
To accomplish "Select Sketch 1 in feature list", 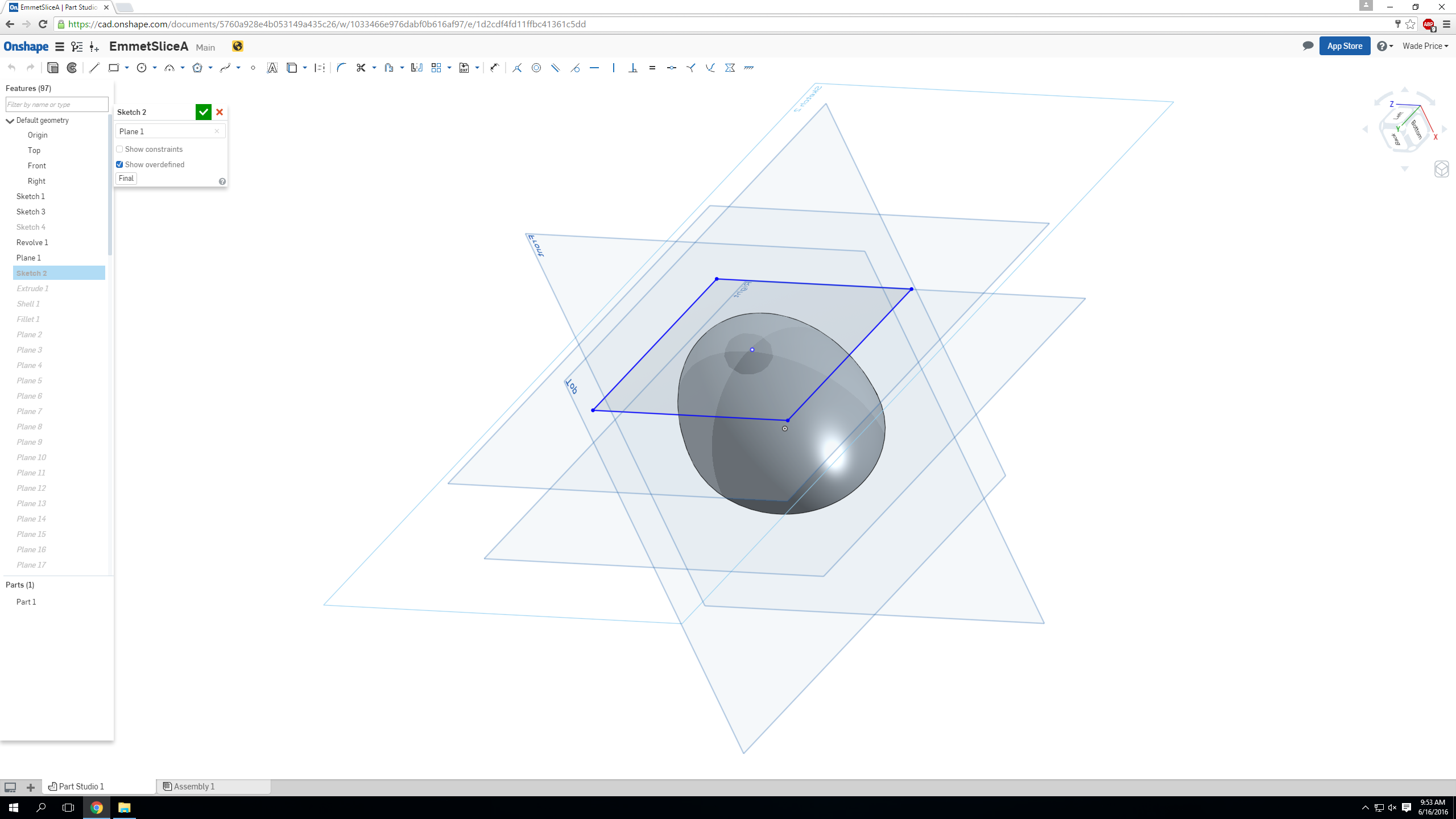I will (30, 196).
